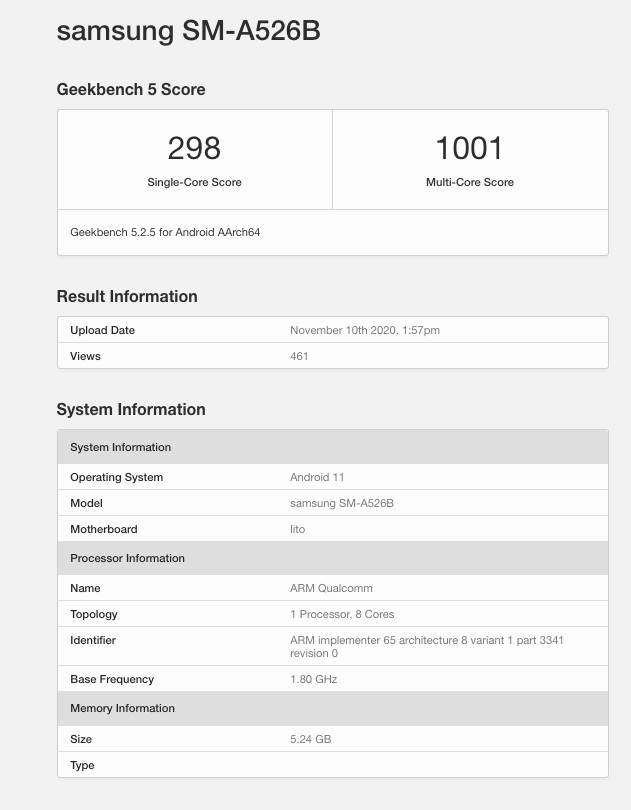The width and height of the screenshot is (631, 810).
Task: Click the Multi-Core Score label
Action: coord(470,182)
